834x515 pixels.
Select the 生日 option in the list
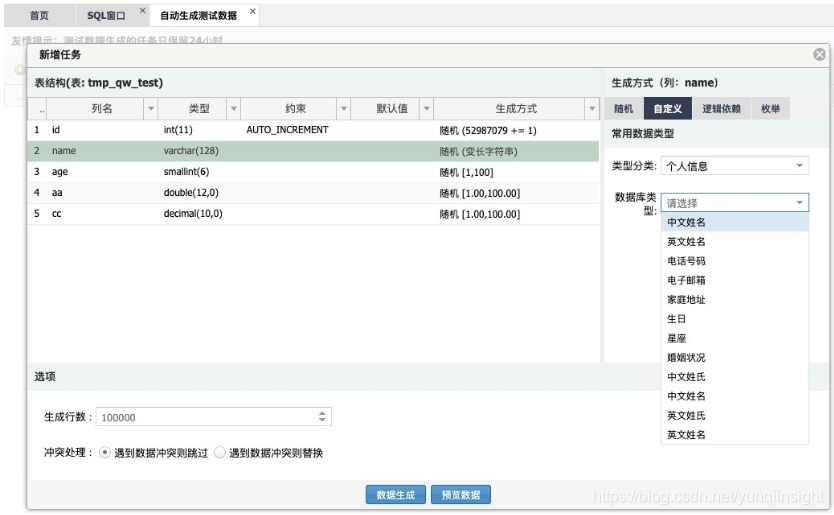tap(735, 319)
